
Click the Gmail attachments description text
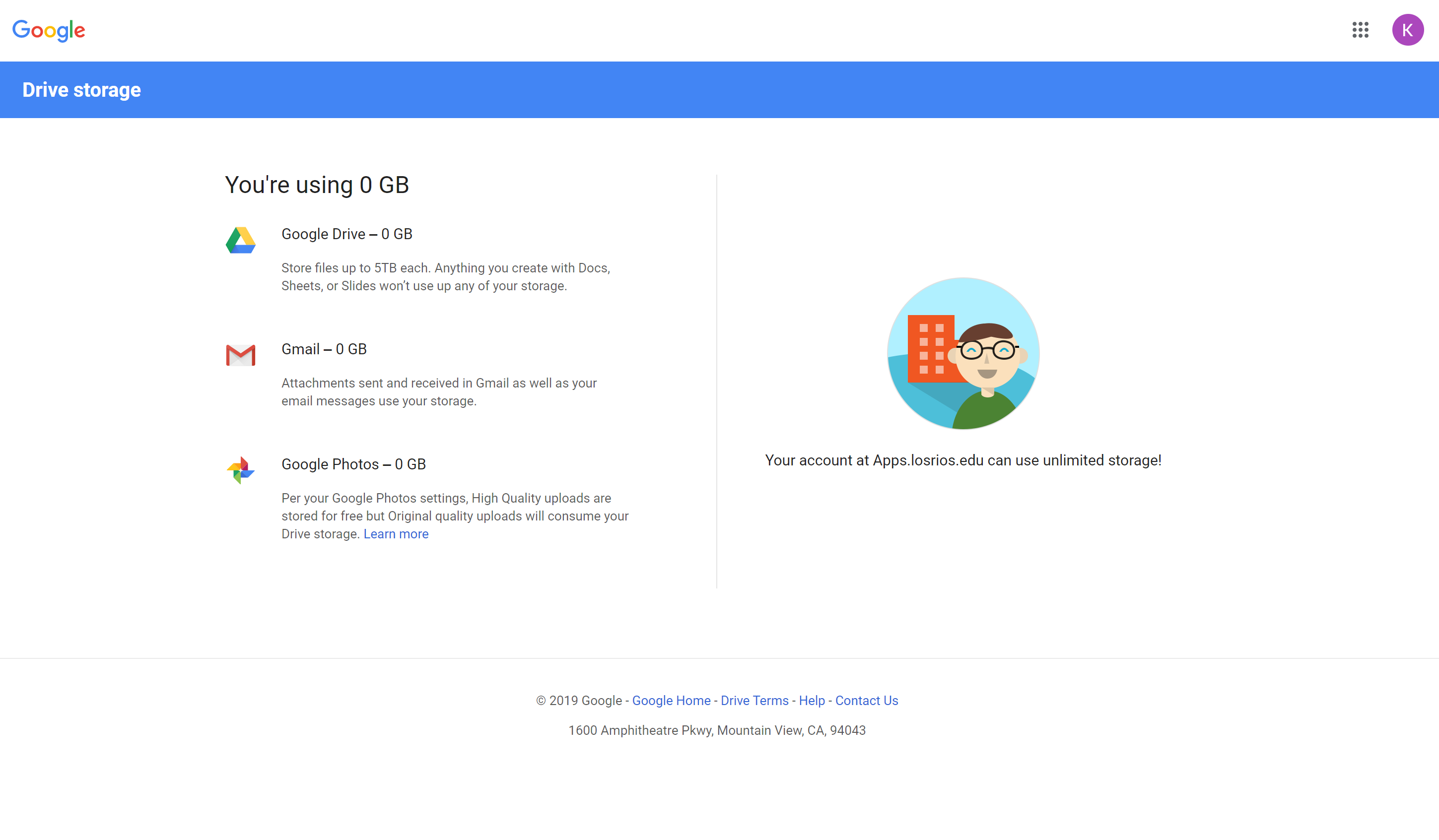tap(439, 392)
